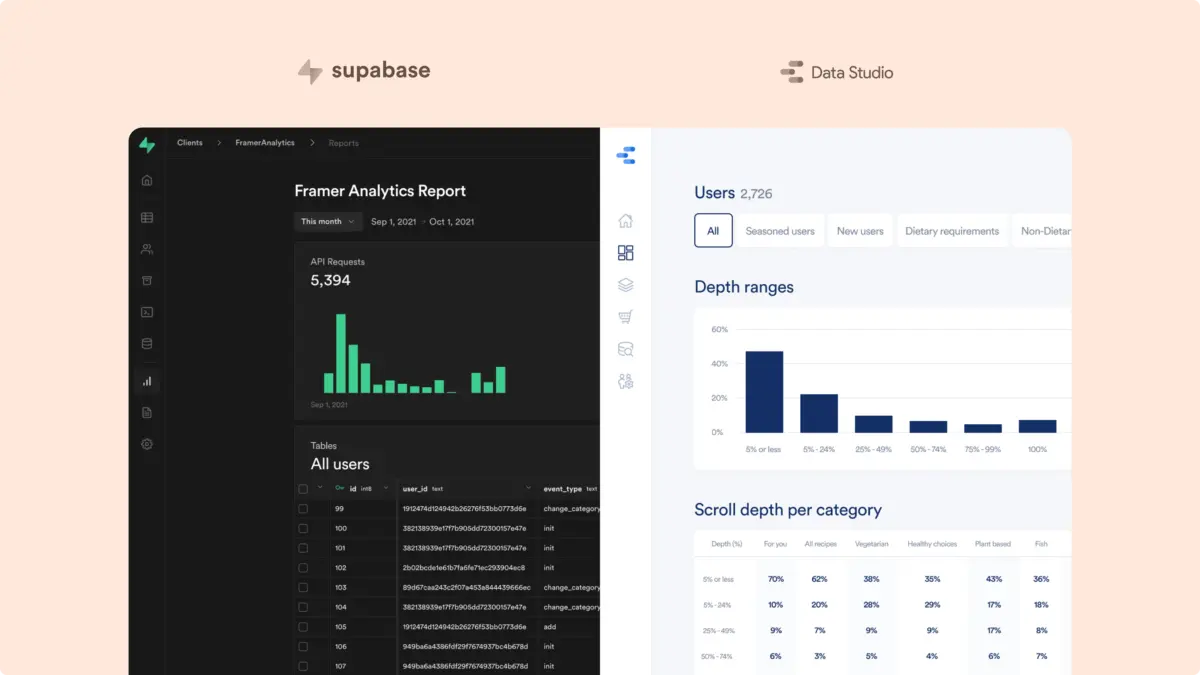Click the Sep 1, 2021 start date
Viewport: 1200px width, 675px height.
click(x=393, y=222)
